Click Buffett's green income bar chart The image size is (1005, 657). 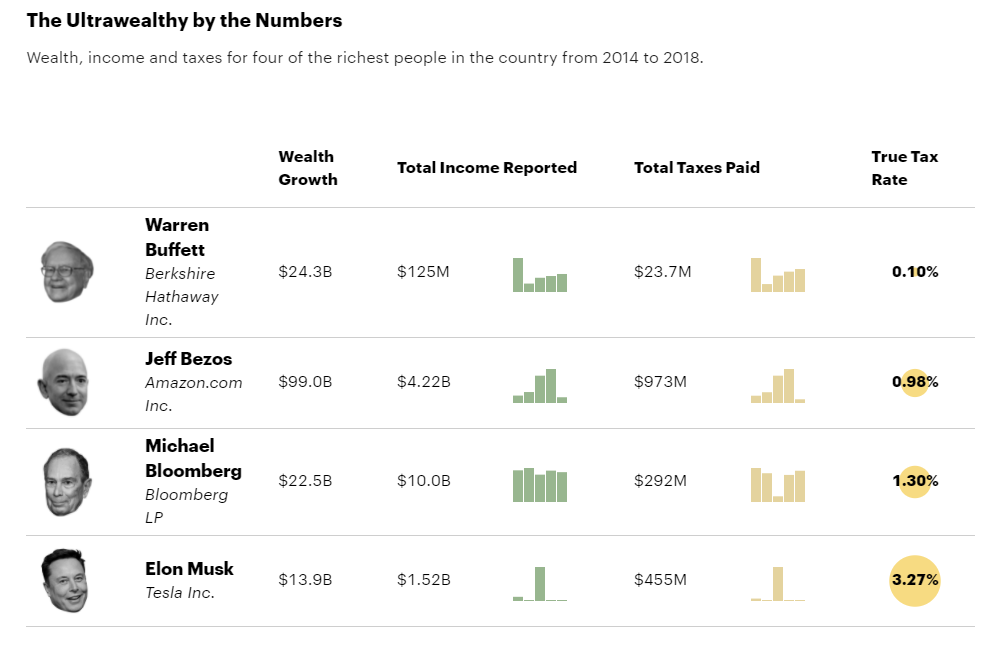pyautogui.click(x=540, y=275)
